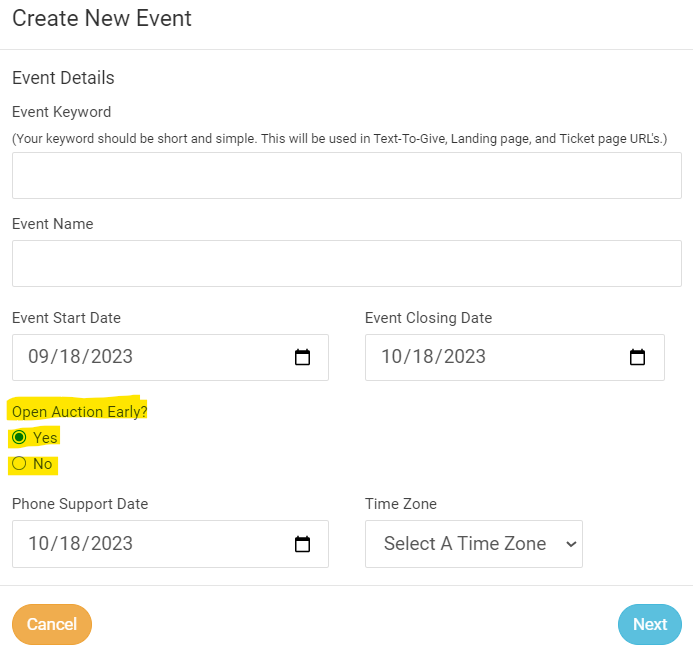Click the Open Auction Early? label
693x655 pixels.
pyautogui.click(x=77, y=411)
